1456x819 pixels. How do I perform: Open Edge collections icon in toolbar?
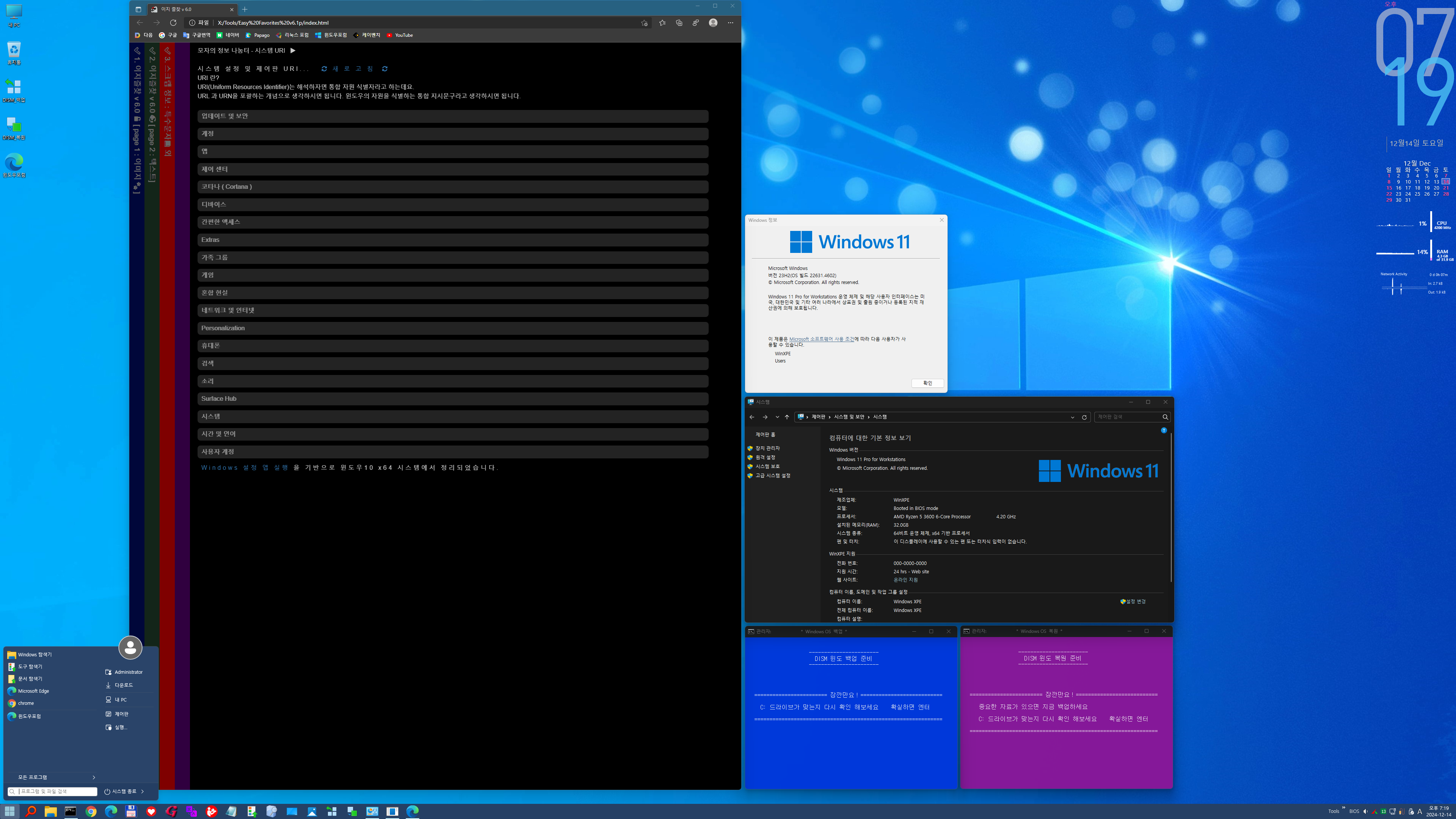pos(679,23)
